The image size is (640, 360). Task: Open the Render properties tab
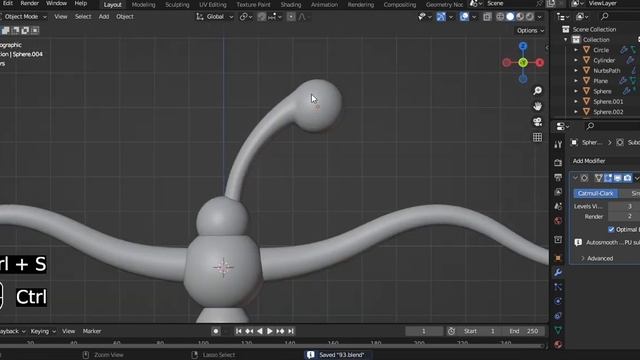coord(558,162)
